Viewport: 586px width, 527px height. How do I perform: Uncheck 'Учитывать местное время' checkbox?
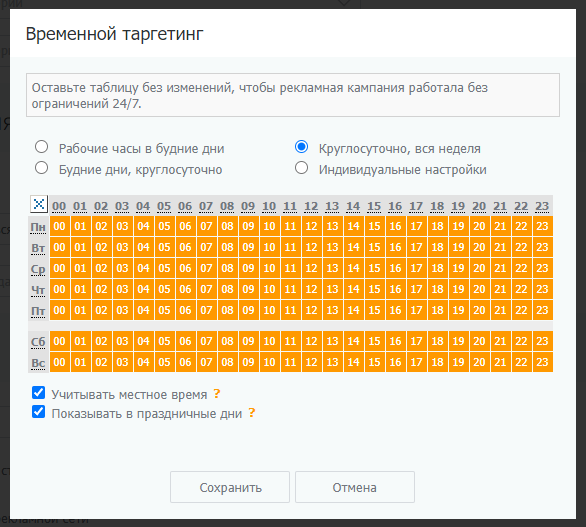point(38,393)
